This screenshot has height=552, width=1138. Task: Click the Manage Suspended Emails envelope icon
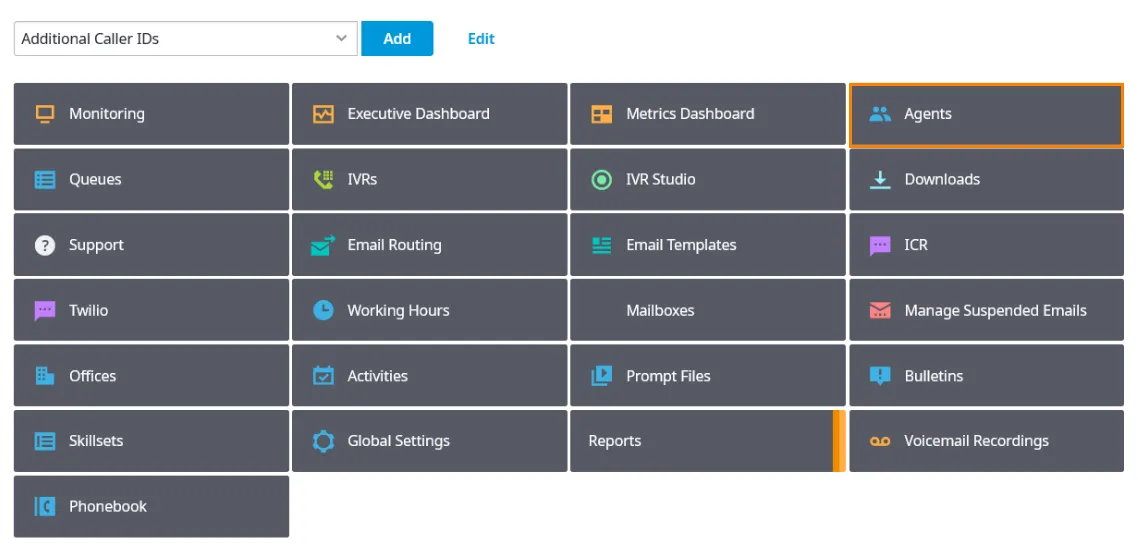click(x=880, y=310)
